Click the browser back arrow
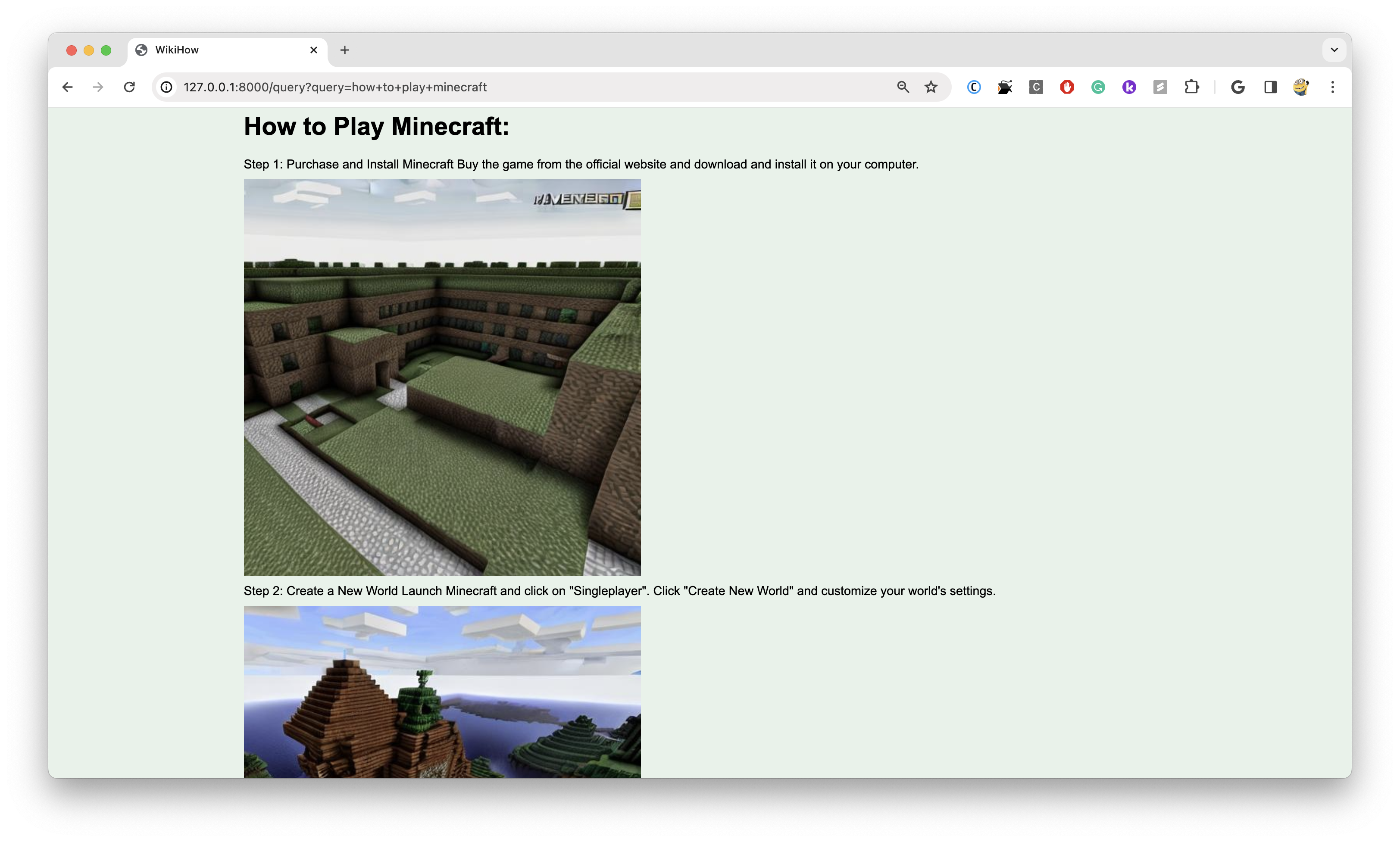Screen dimensions: 1400x842 coord(68,87)
